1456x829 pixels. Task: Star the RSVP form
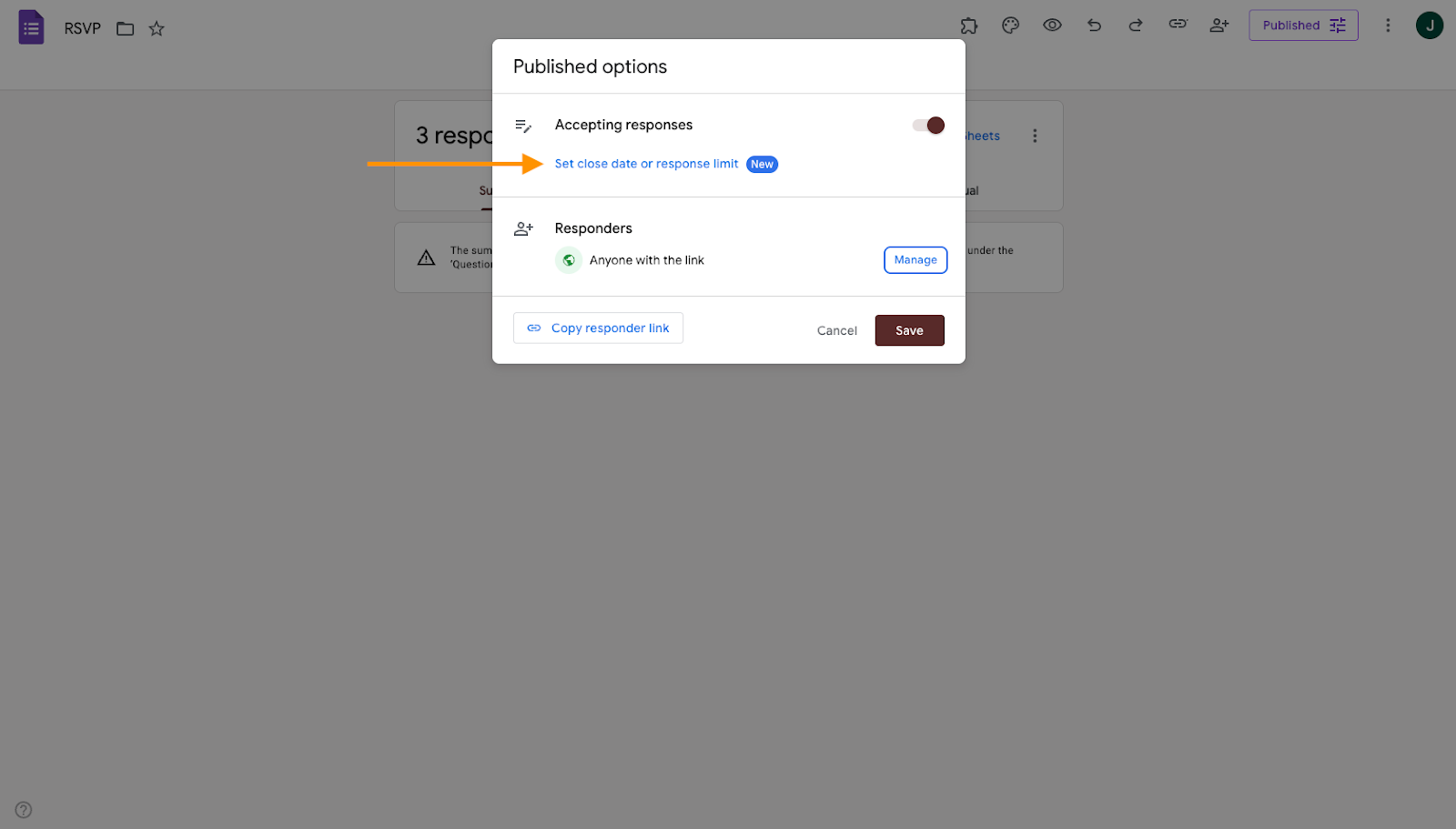157,28
